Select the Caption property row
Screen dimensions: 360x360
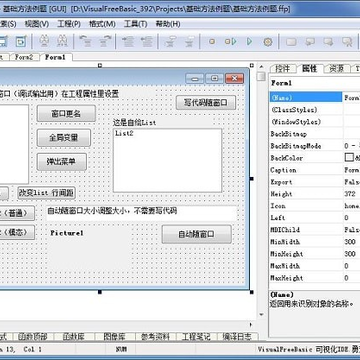315,170
